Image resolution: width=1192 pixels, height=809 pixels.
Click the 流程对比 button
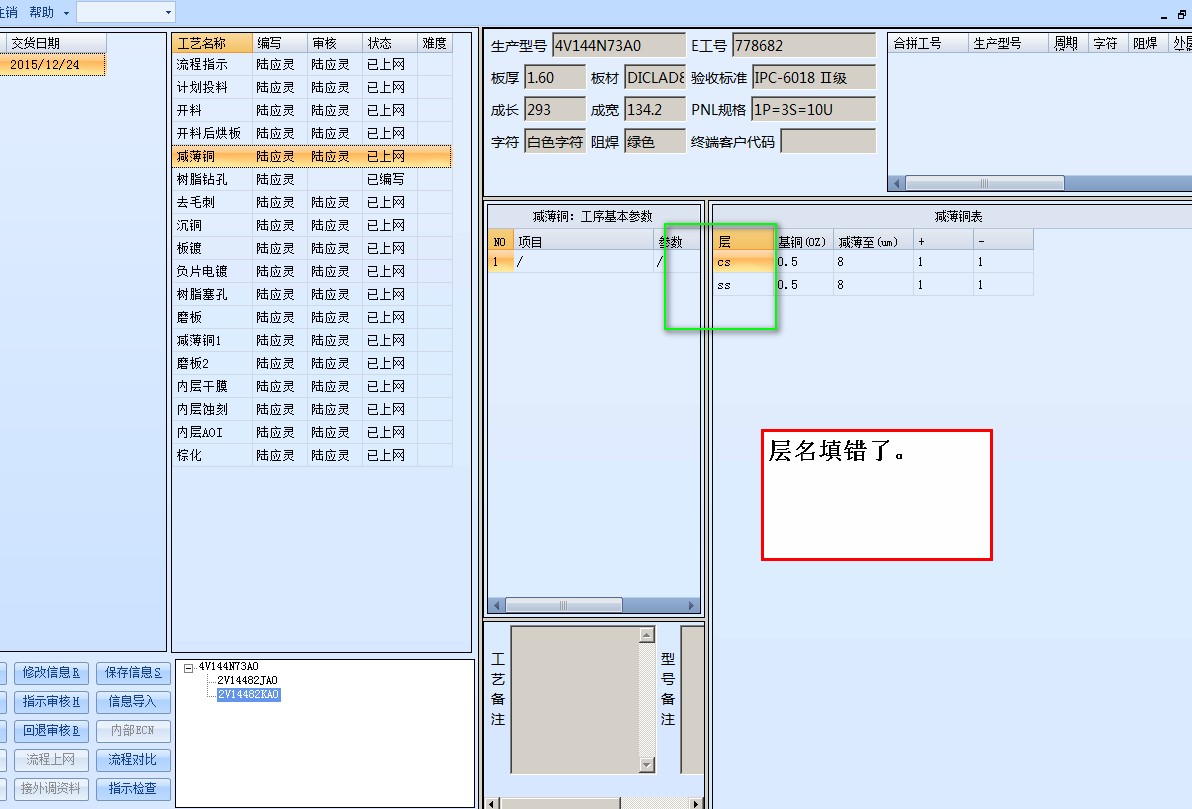pos(133,760)
